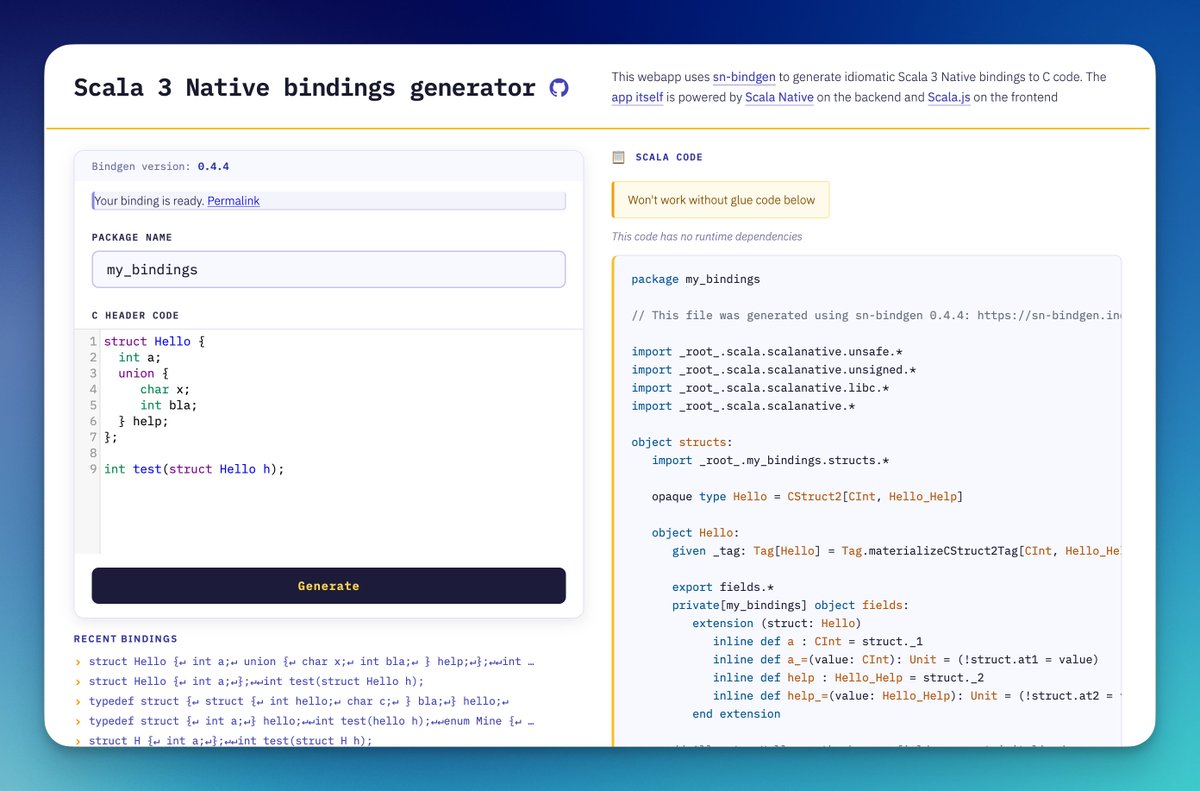
Task: Click the 'RECENT BINDINGS' heading
Action: coord(125,639)
